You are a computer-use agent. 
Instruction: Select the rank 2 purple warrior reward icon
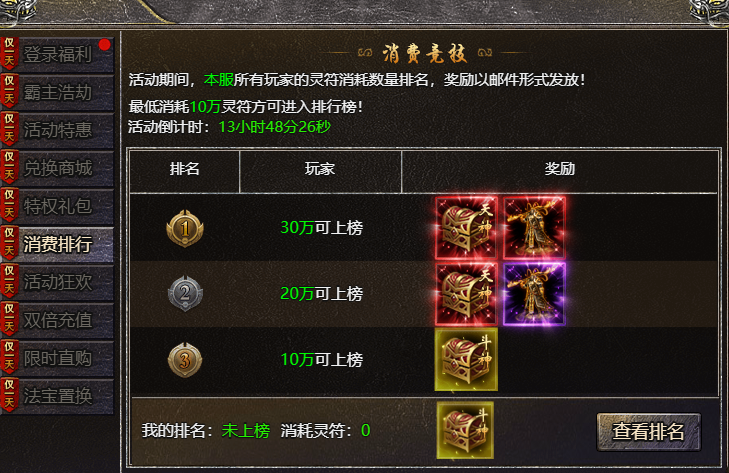pyautogui.click(x=535, y=294)
